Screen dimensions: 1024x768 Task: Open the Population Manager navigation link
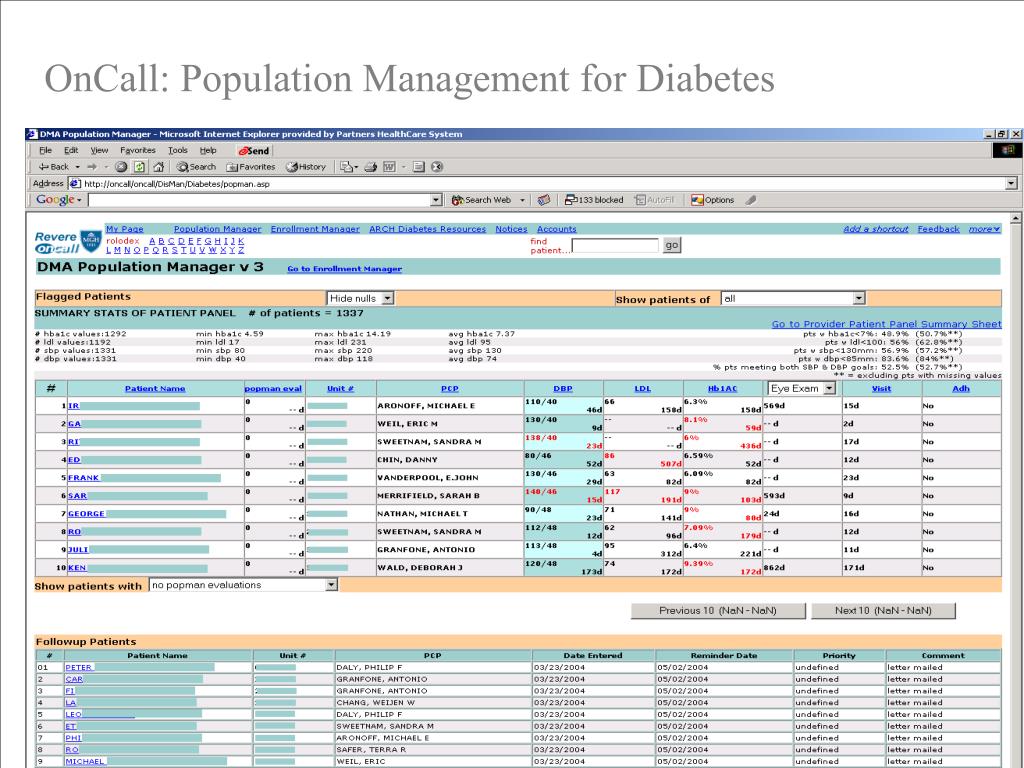point(217,229)
